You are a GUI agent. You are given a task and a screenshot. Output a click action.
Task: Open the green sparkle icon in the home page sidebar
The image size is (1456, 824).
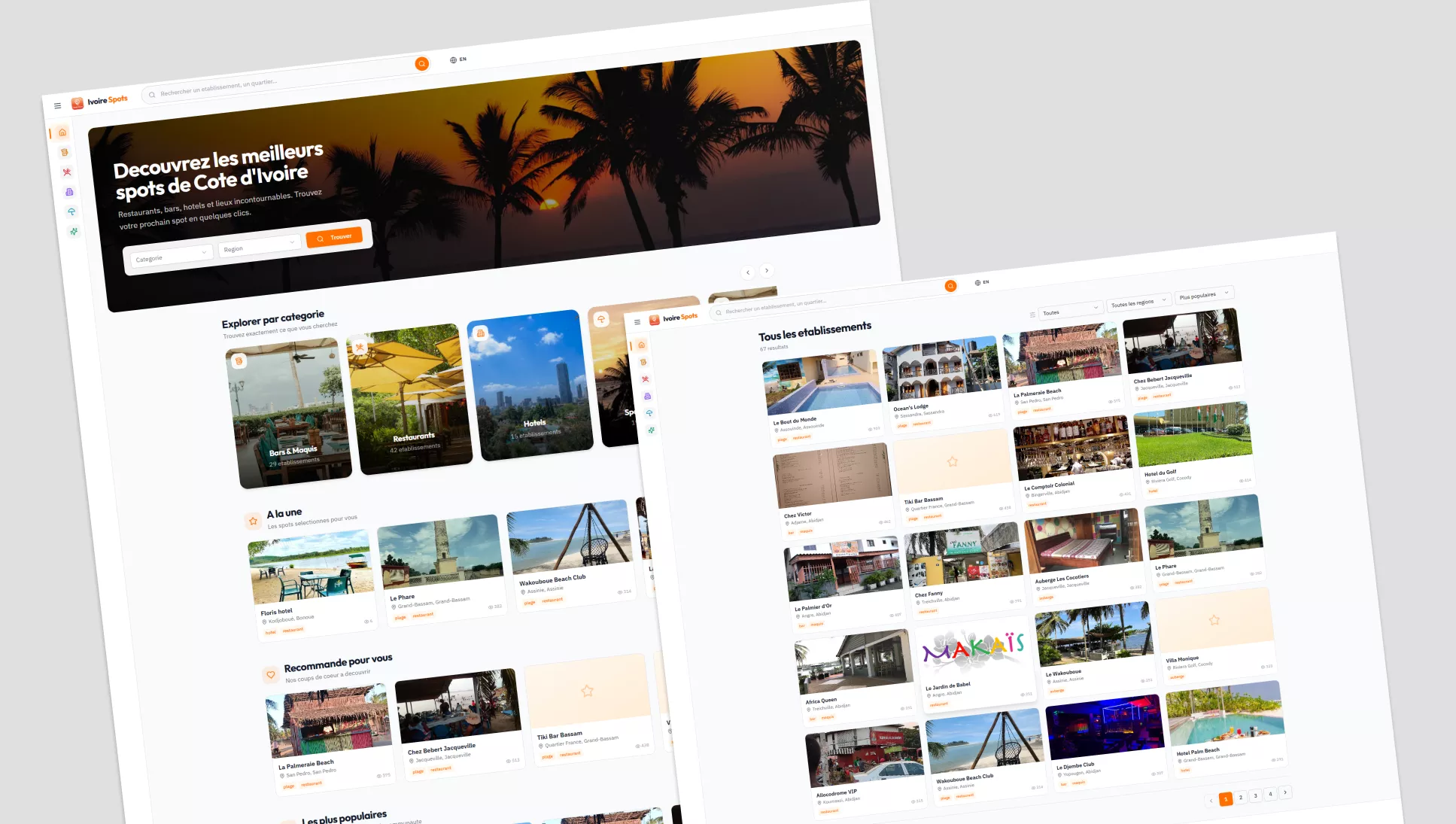74,232
